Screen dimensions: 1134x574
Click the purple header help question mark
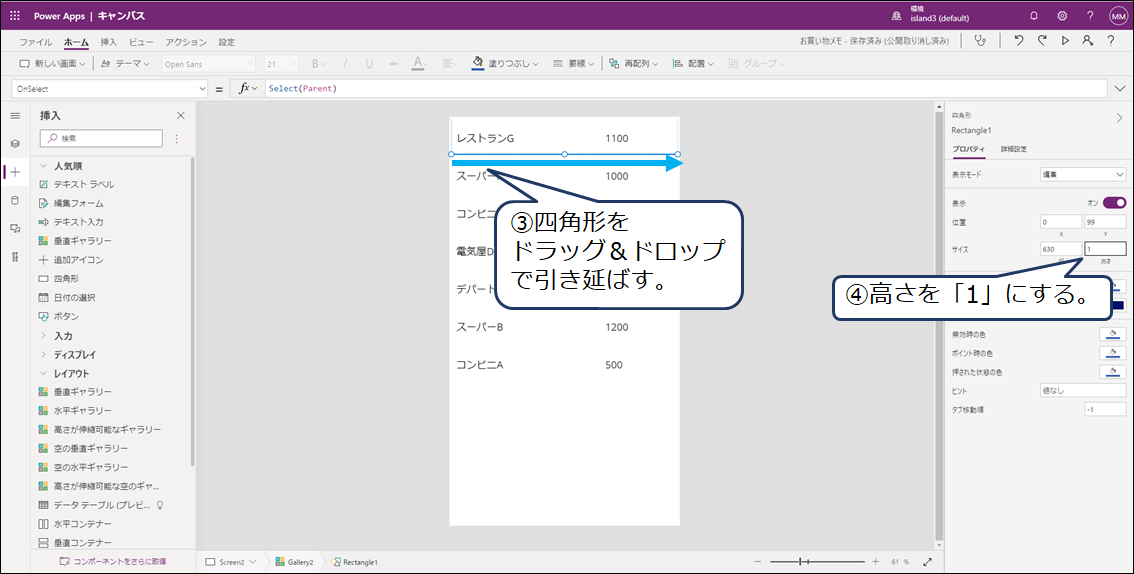point(1090,15)
